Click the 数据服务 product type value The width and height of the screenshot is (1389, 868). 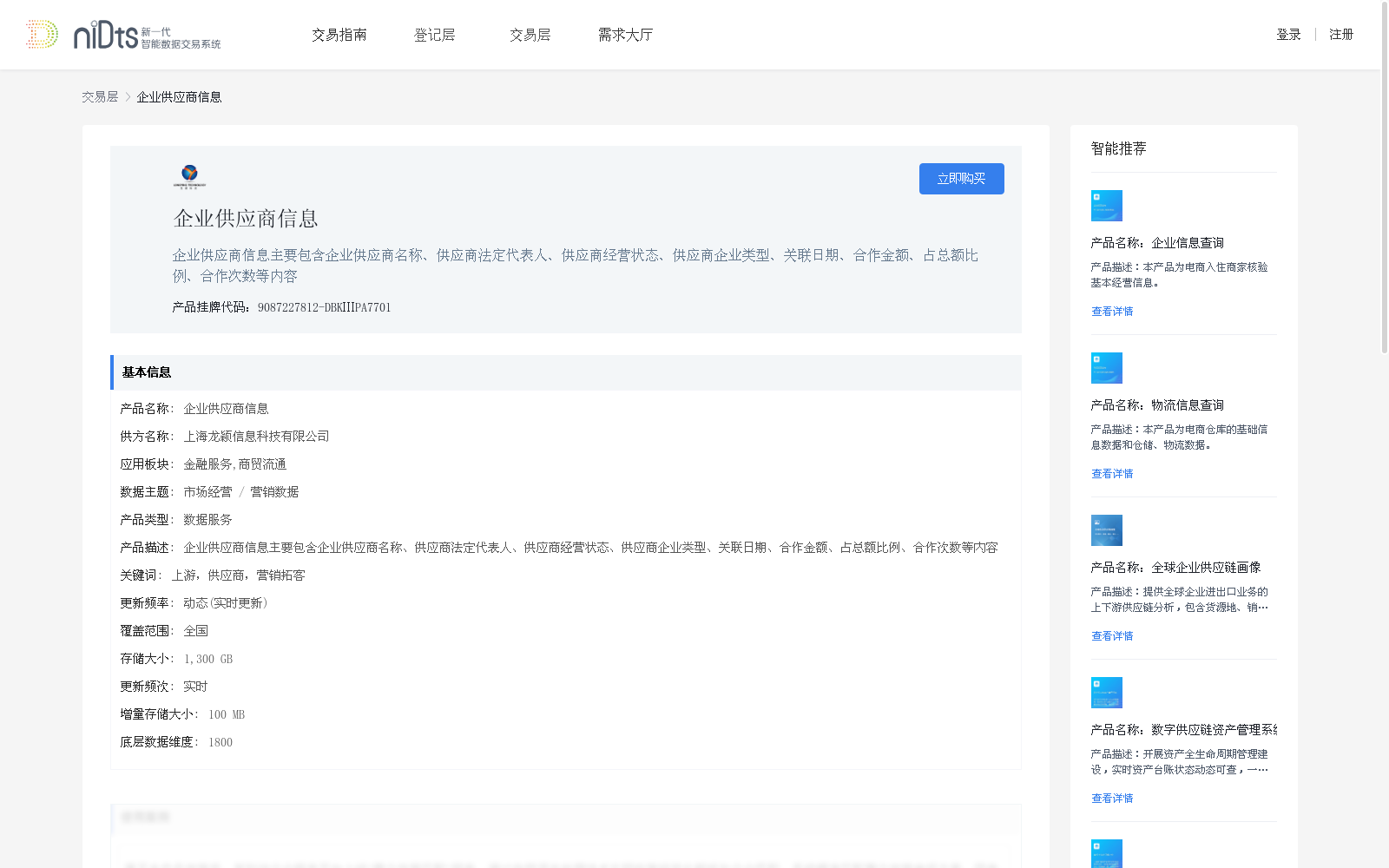point(207,520)
